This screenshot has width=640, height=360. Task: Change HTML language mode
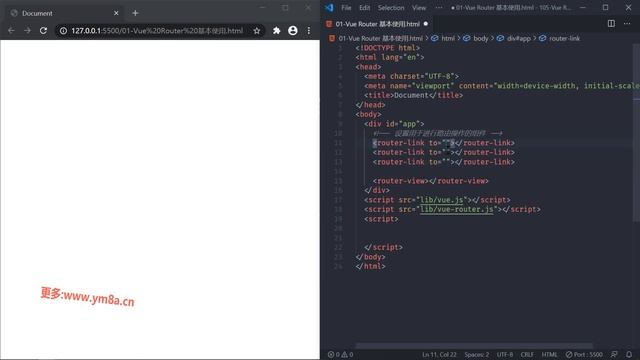(549, 355)
